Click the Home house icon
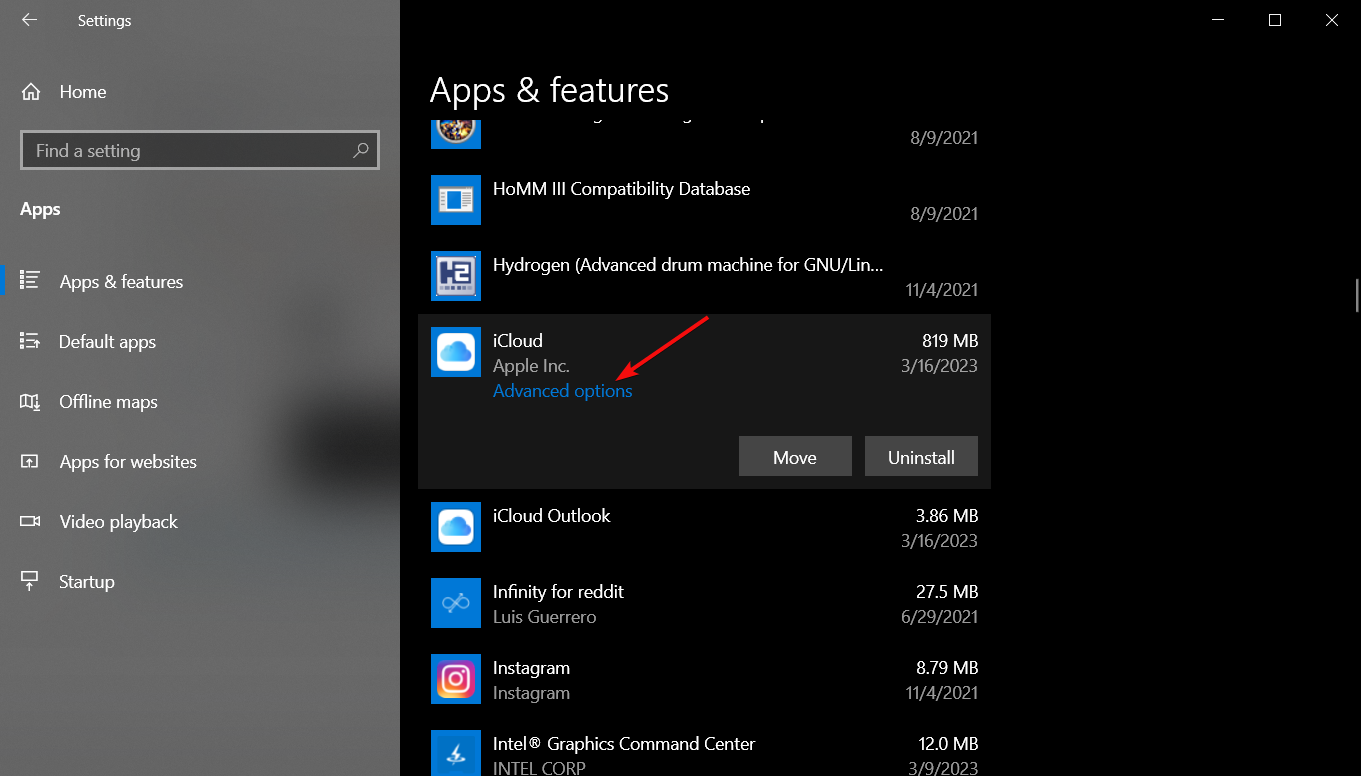1361x776 pixels. [x=30, y=92]
